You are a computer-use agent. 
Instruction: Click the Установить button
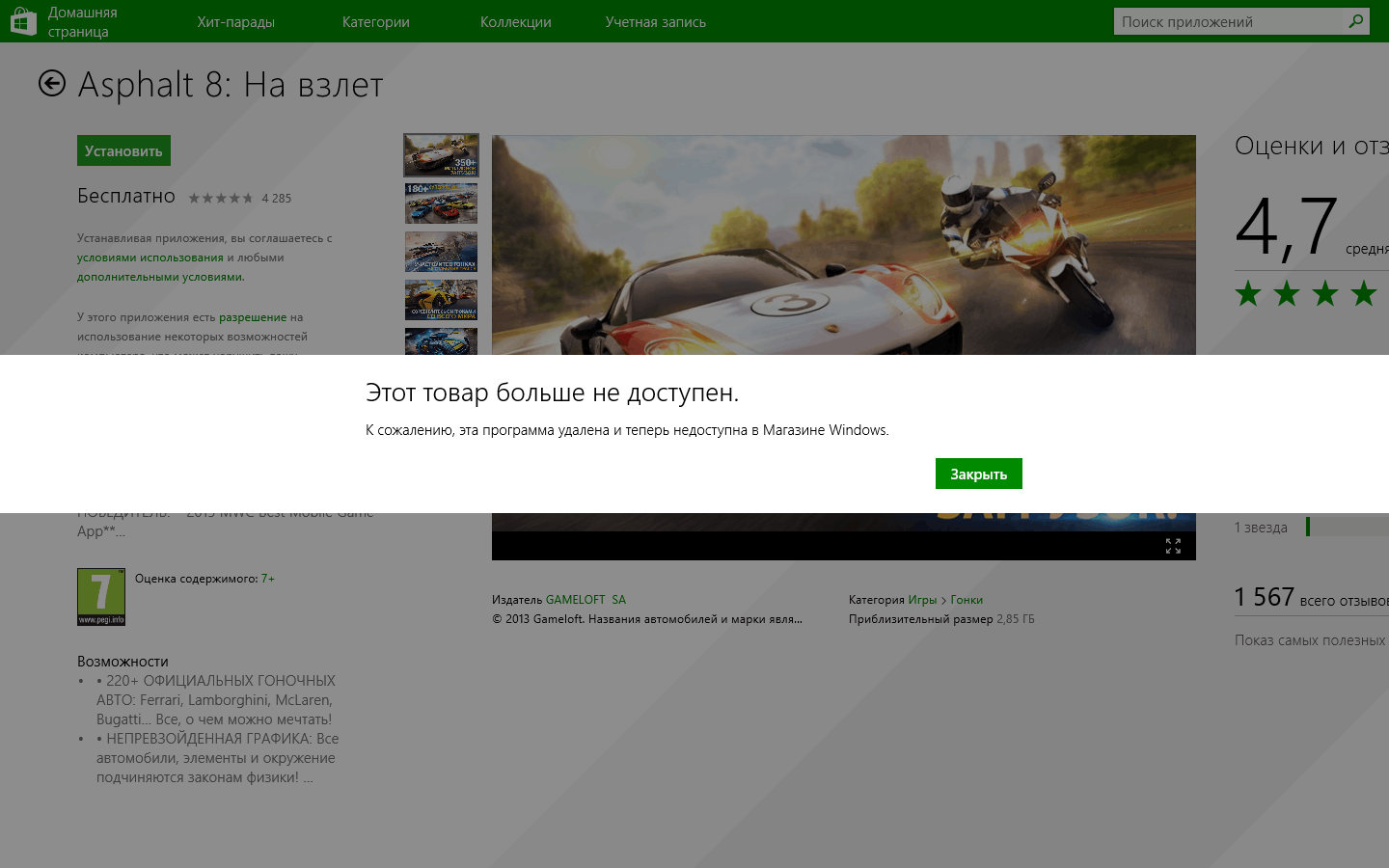[x=123, y=150]
